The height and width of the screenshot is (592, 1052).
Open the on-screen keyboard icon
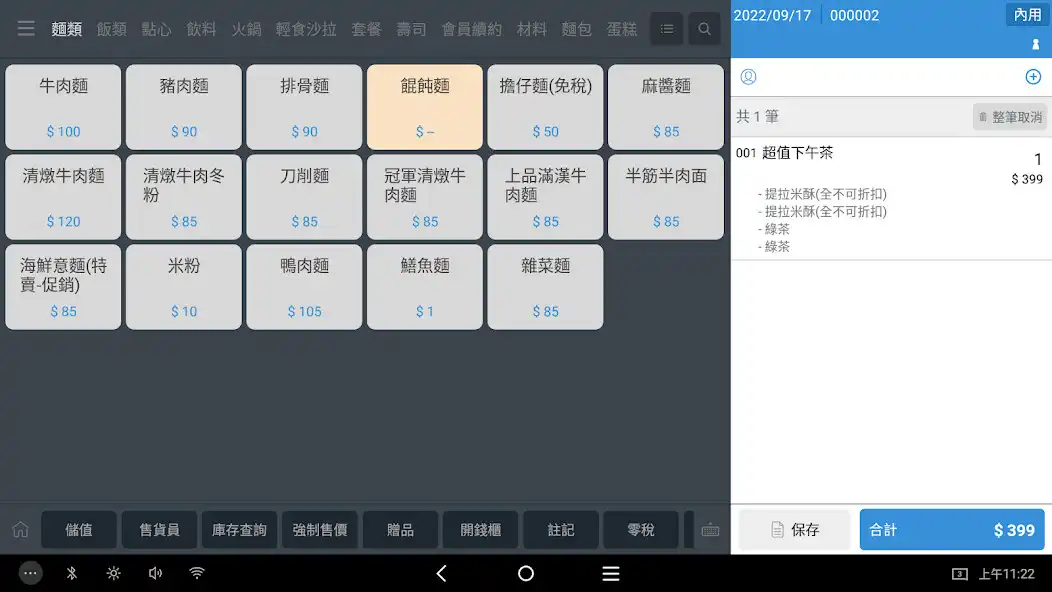(x=710, y=530)
